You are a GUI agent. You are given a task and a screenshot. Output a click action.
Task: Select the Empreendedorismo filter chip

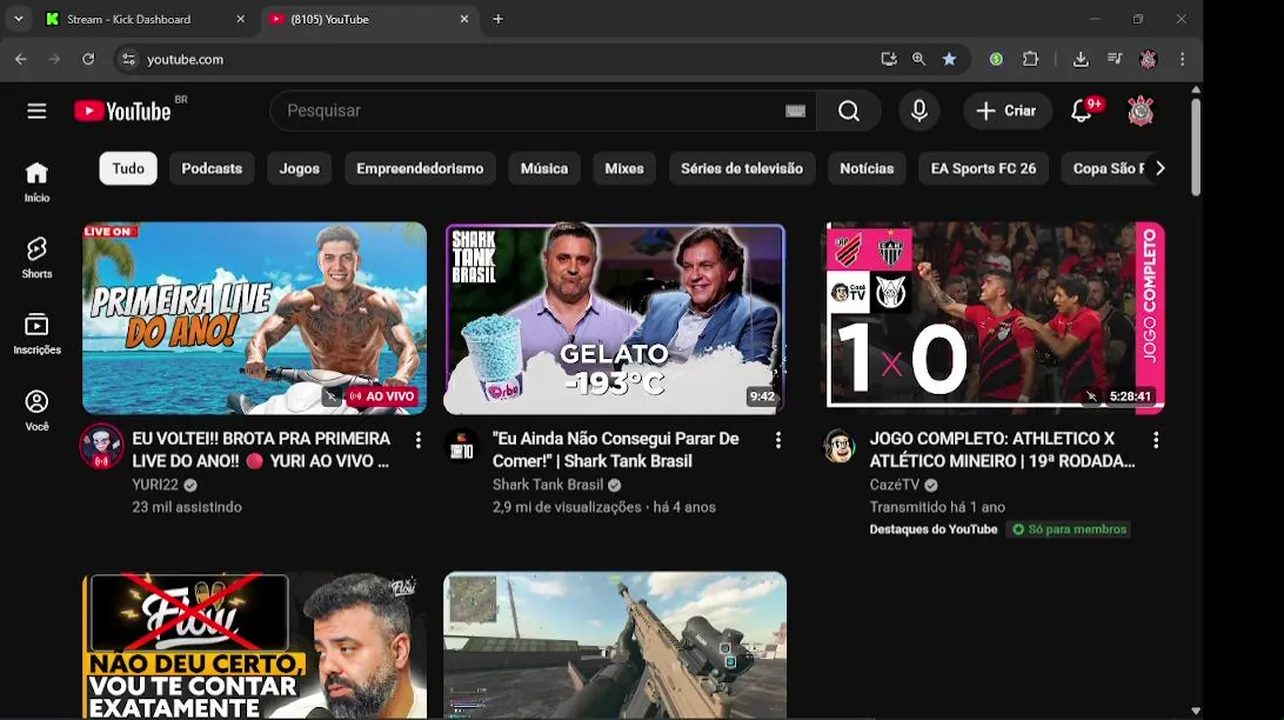(420, 168)
